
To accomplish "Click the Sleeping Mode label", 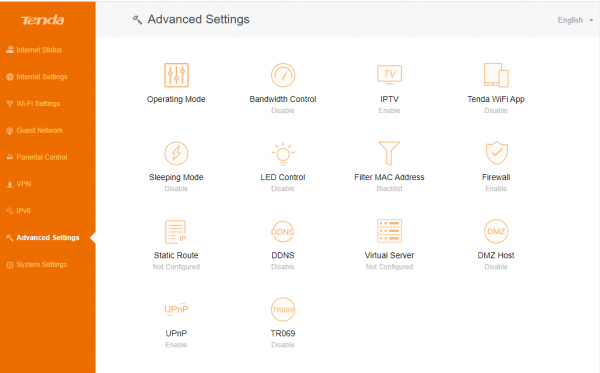I will click(176, 177).
